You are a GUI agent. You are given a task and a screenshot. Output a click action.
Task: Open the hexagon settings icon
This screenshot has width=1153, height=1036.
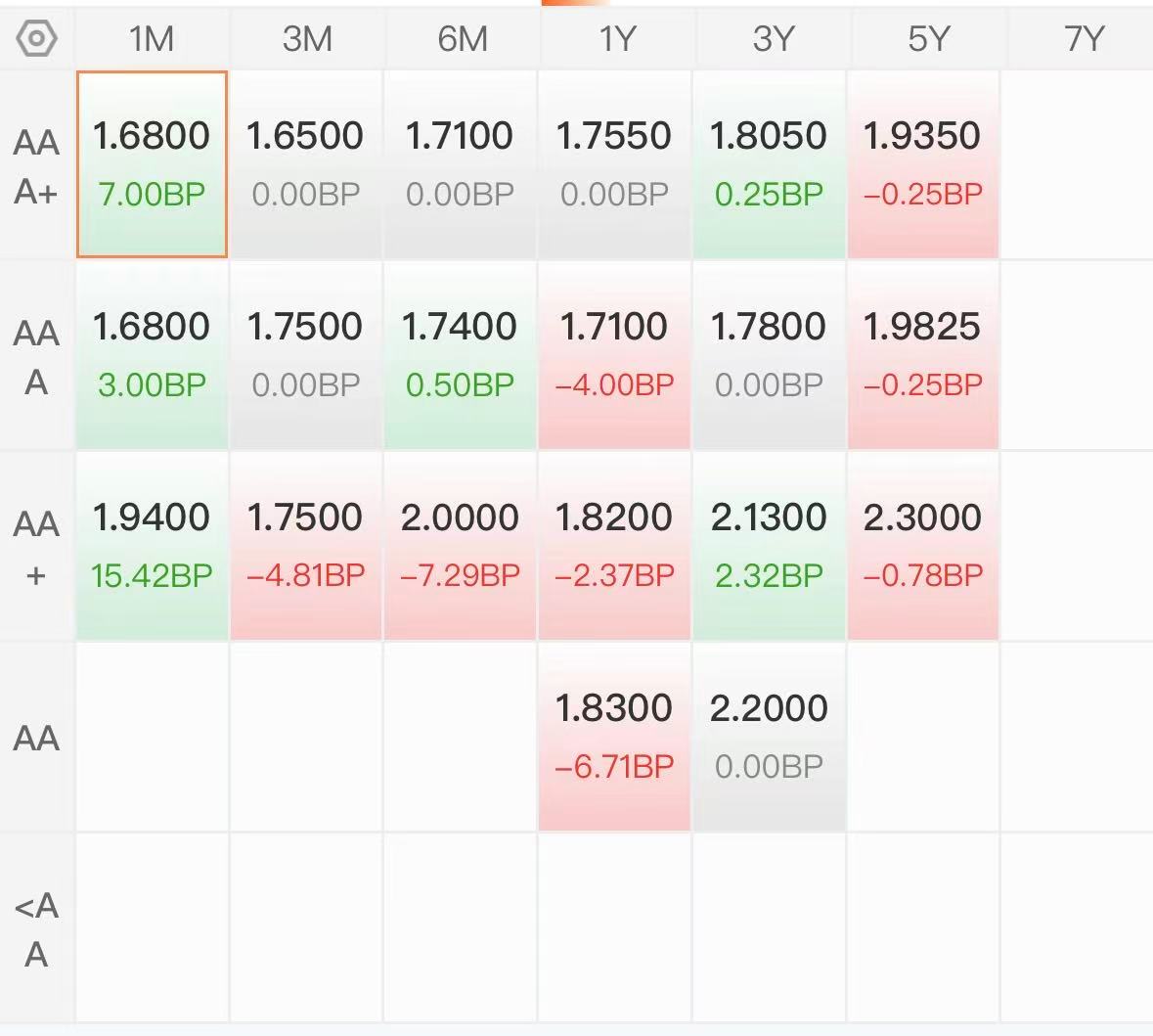coord(37,39)
